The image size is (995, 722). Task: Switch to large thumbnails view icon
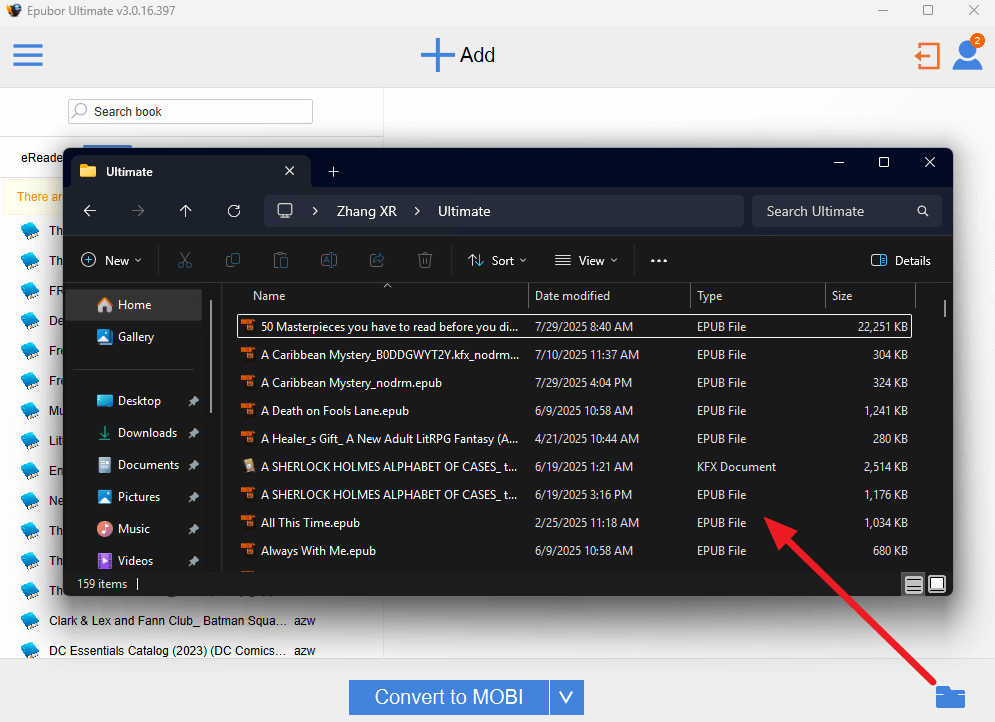pyautogui.click(x=937, y=584)
